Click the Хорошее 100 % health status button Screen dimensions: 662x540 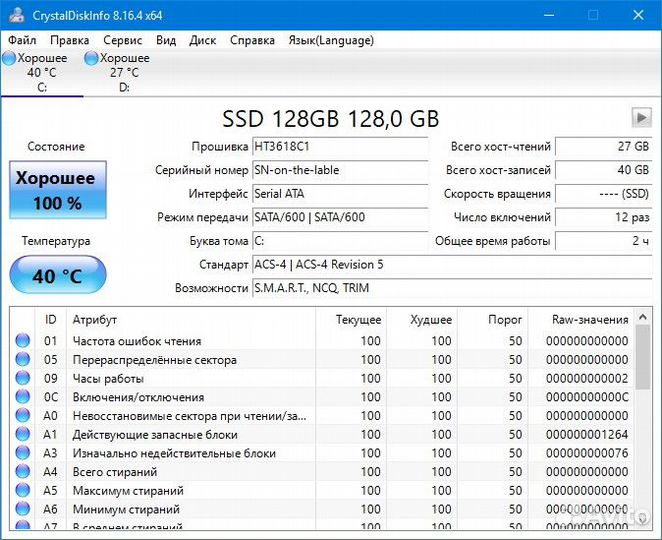[x=58, y=190]
